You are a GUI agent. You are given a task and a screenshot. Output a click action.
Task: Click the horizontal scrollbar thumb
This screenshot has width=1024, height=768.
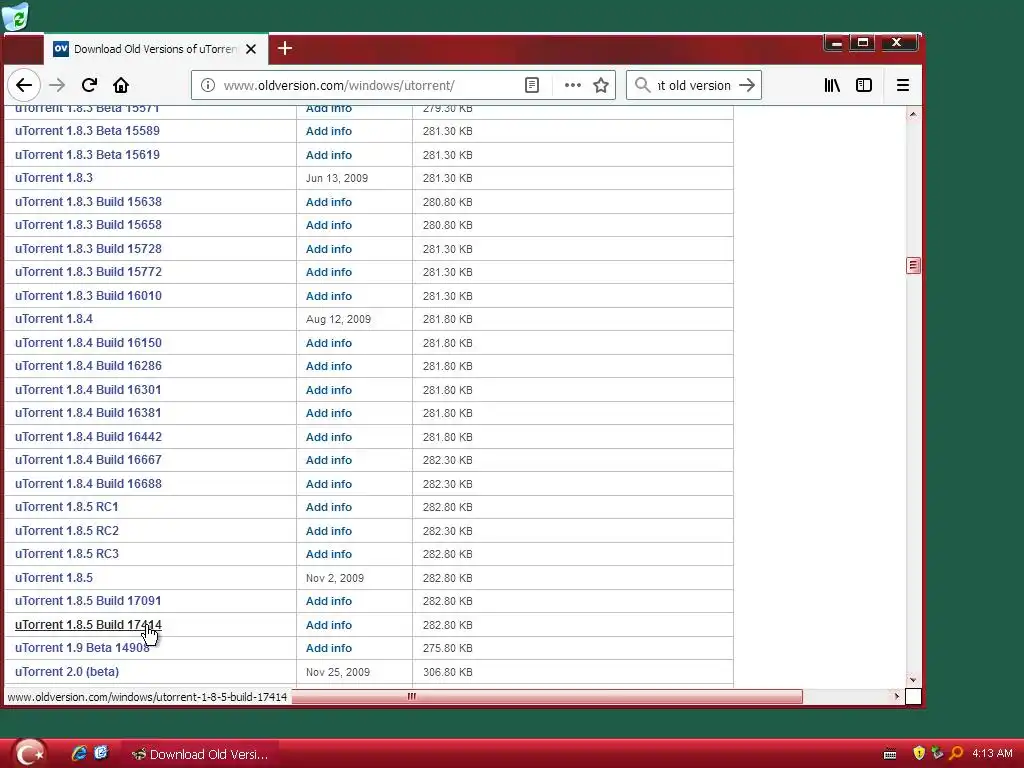click(x=547, y=697)
